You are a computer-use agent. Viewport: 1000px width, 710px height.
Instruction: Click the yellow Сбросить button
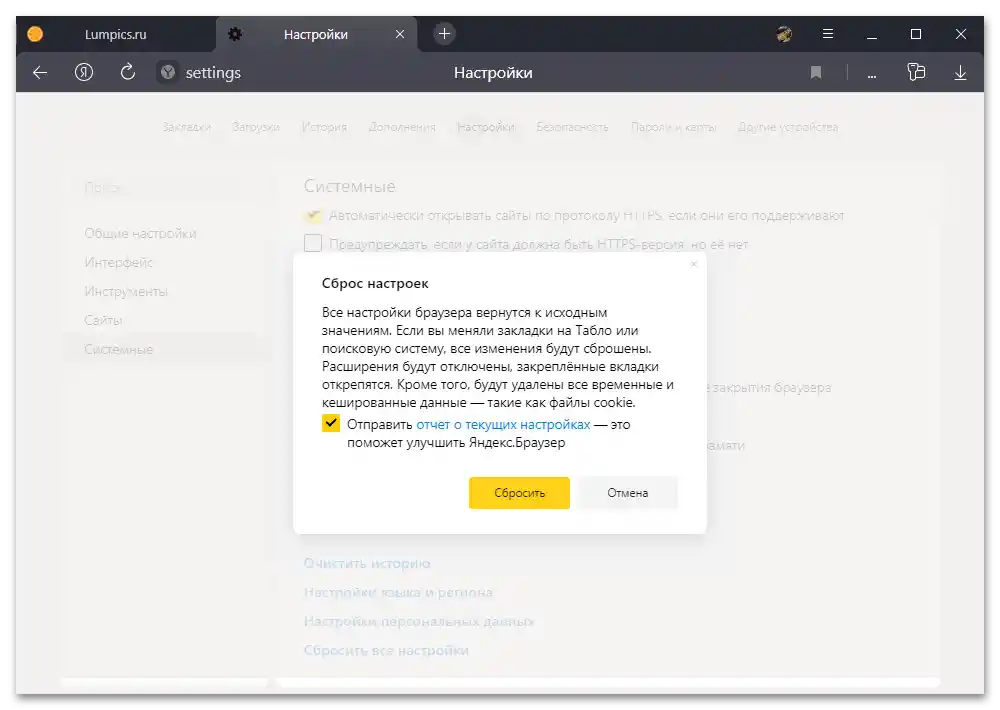point(519,492)
